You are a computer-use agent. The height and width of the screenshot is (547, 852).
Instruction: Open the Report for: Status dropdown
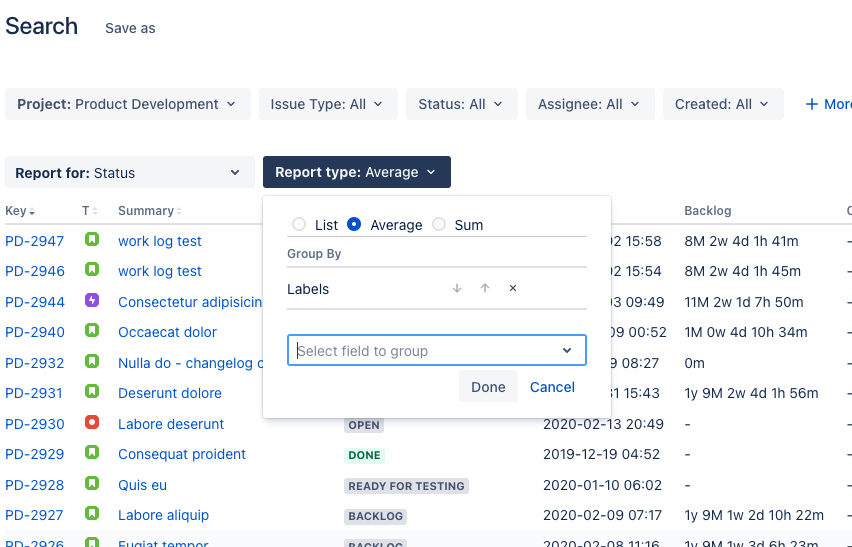click(130, 172)
